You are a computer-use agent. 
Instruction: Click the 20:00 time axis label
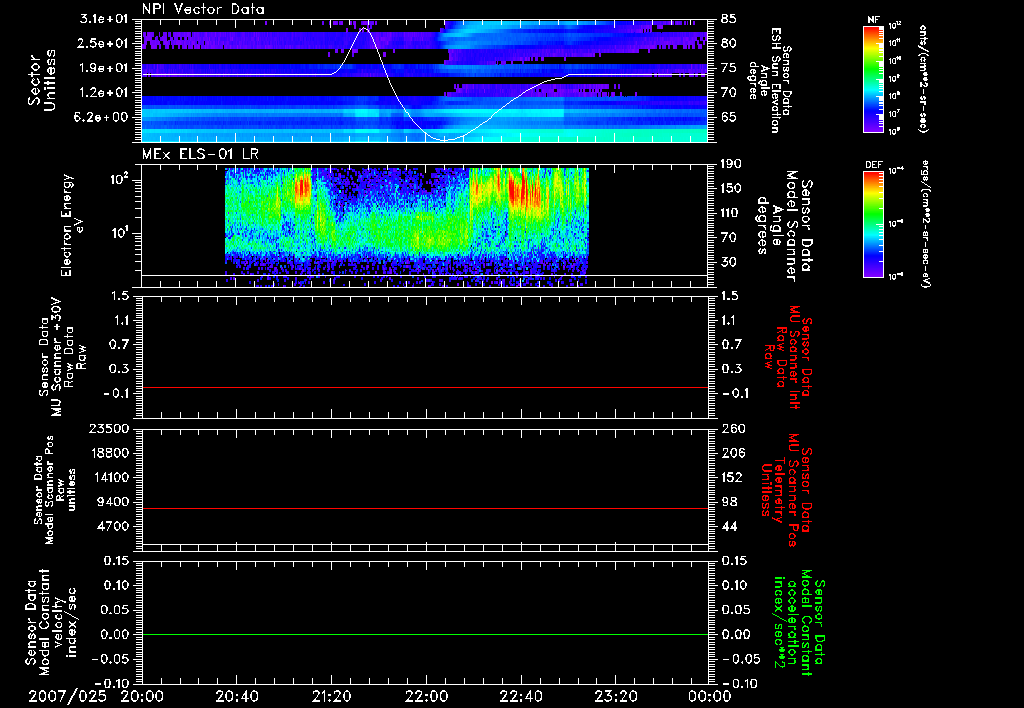point(142,696)
